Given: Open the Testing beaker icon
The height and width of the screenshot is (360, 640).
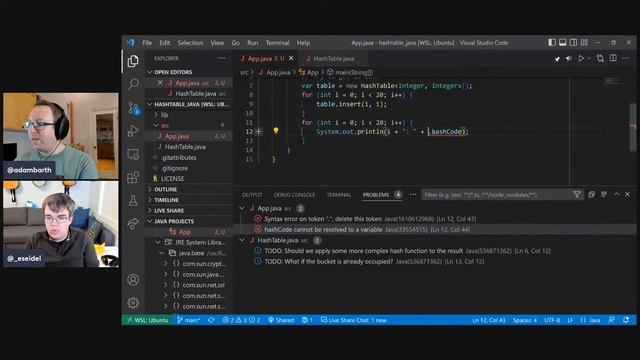Looking at the screenshot, I should tap(133, 200).
